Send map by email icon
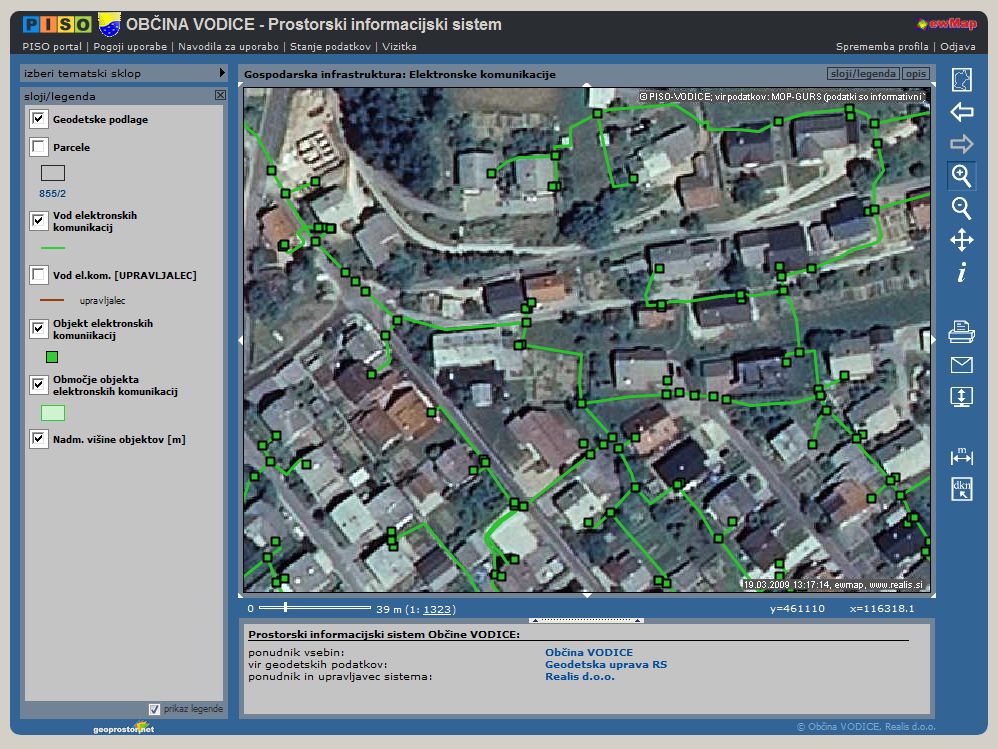 click(961, 364)
